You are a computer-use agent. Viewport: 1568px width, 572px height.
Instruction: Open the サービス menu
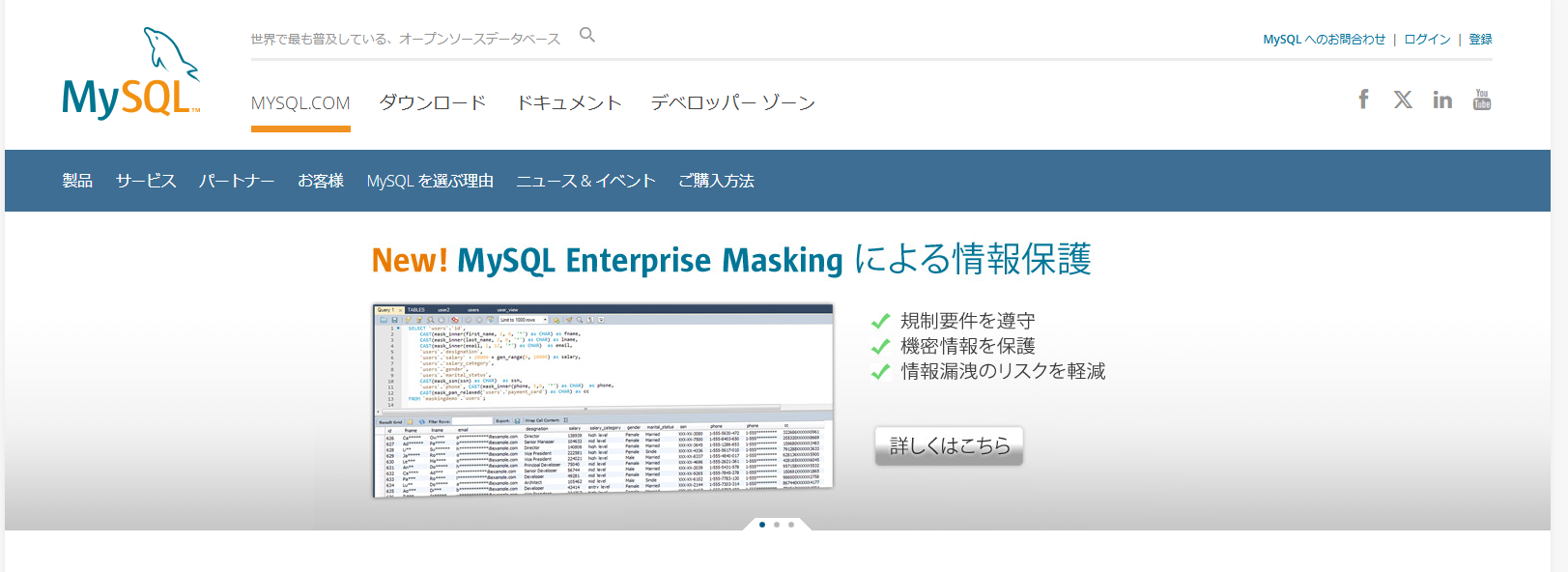coord(146,181)
